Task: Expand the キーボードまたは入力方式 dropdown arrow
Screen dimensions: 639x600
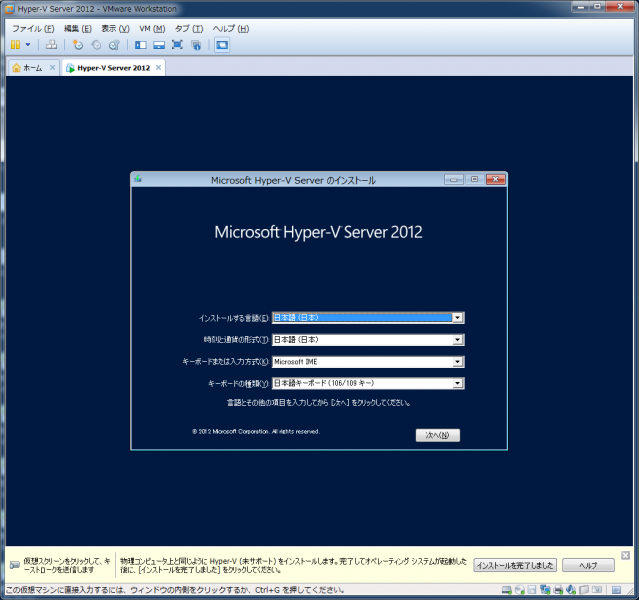Action: point(458,362)
